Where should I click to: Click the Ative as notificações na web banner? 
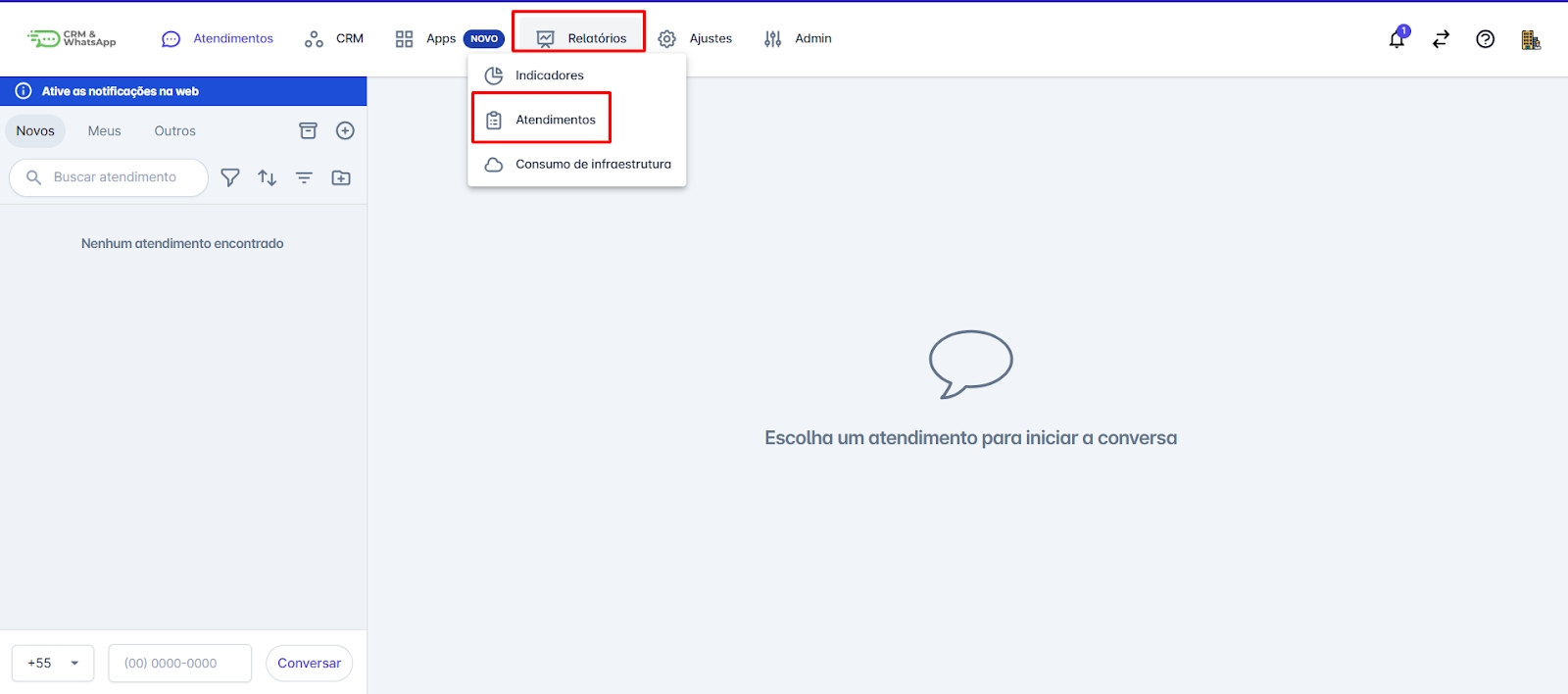(183, 91)
